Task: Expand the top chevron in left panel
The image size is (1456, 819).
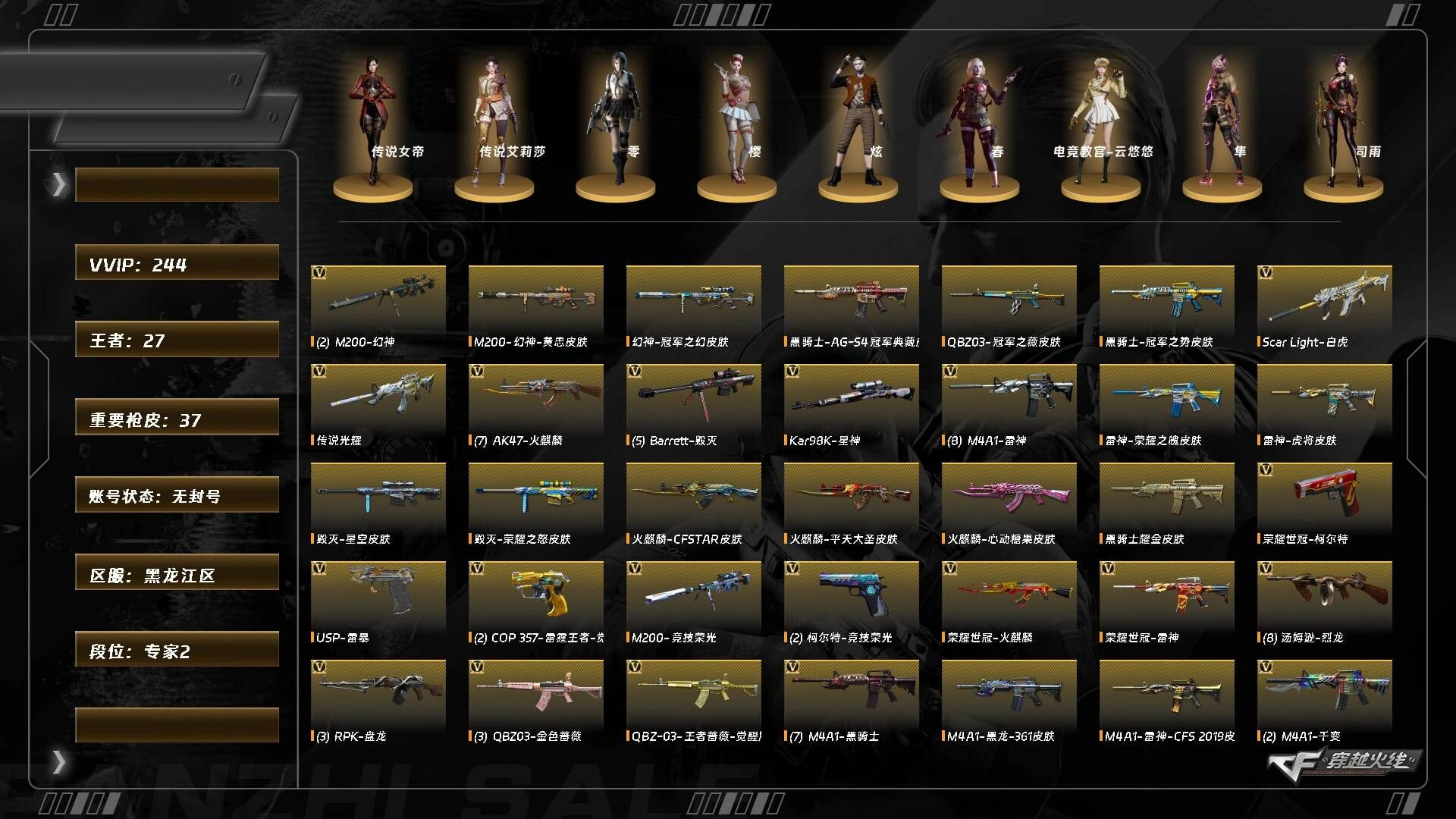Action: 58,184
